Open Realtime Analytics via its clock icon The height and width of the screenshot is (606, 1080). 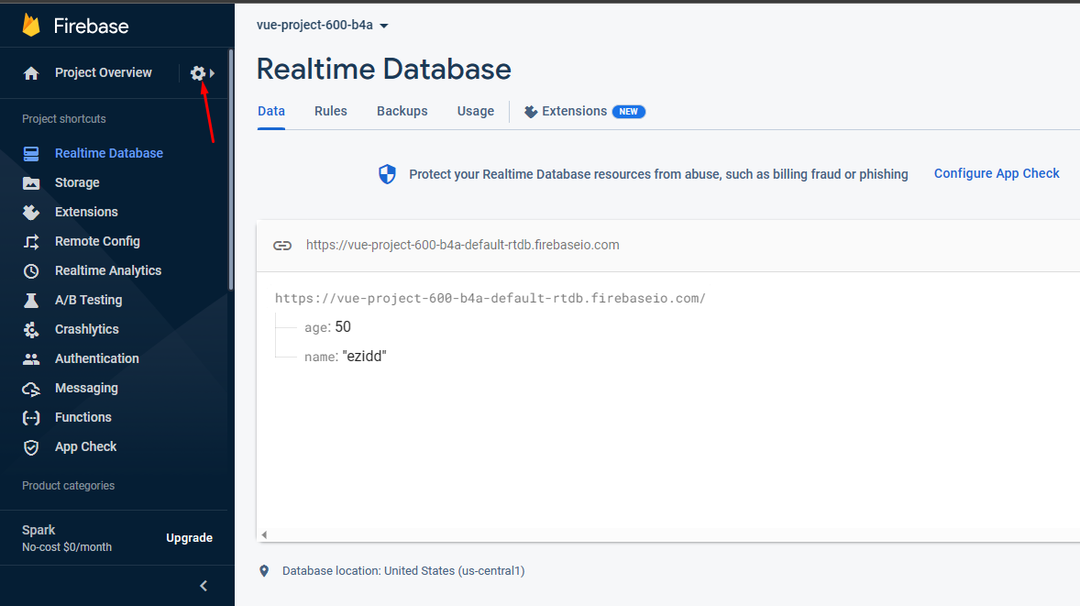[33, 270]
